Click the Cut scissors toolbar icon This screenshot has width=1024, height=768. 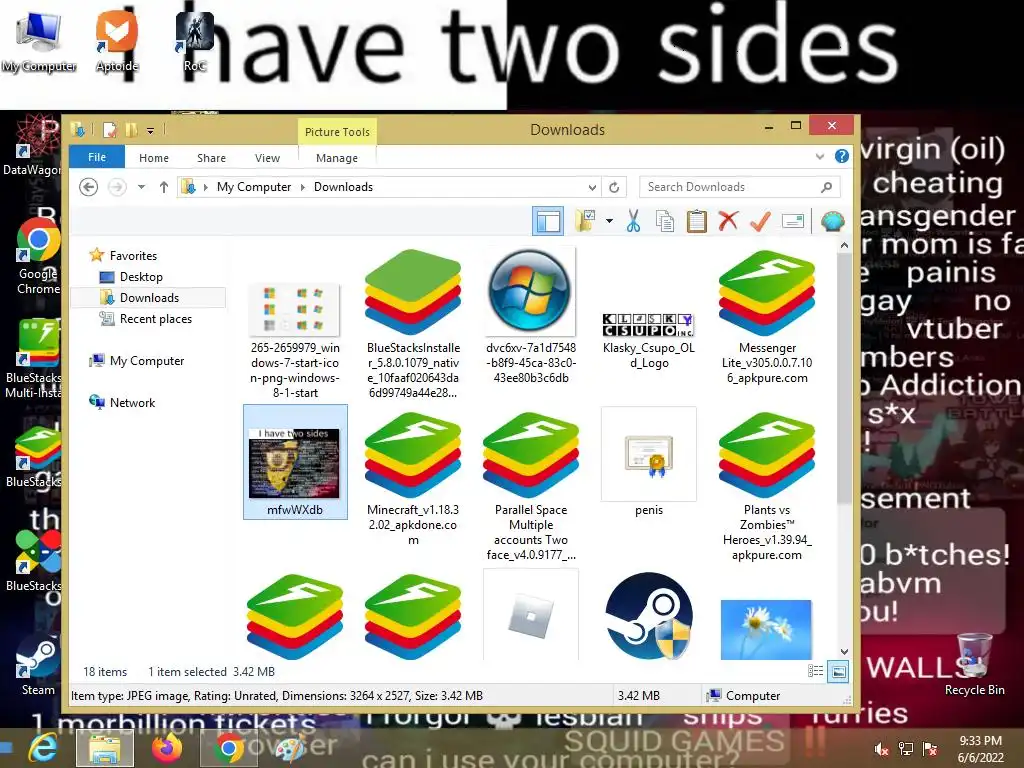[x=633, y=221]
